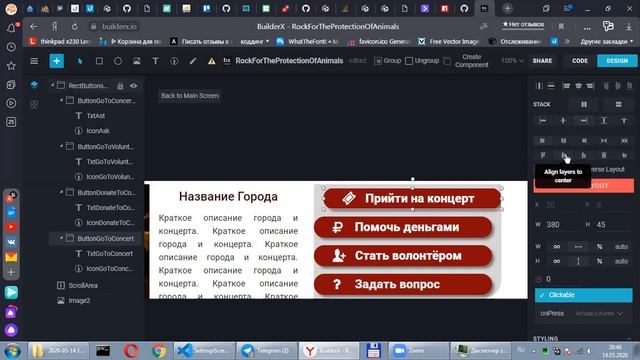This screenshot has height=360, width=640.
Task: Toggle the Clickable checkbox
Action: tap(584, 295)
